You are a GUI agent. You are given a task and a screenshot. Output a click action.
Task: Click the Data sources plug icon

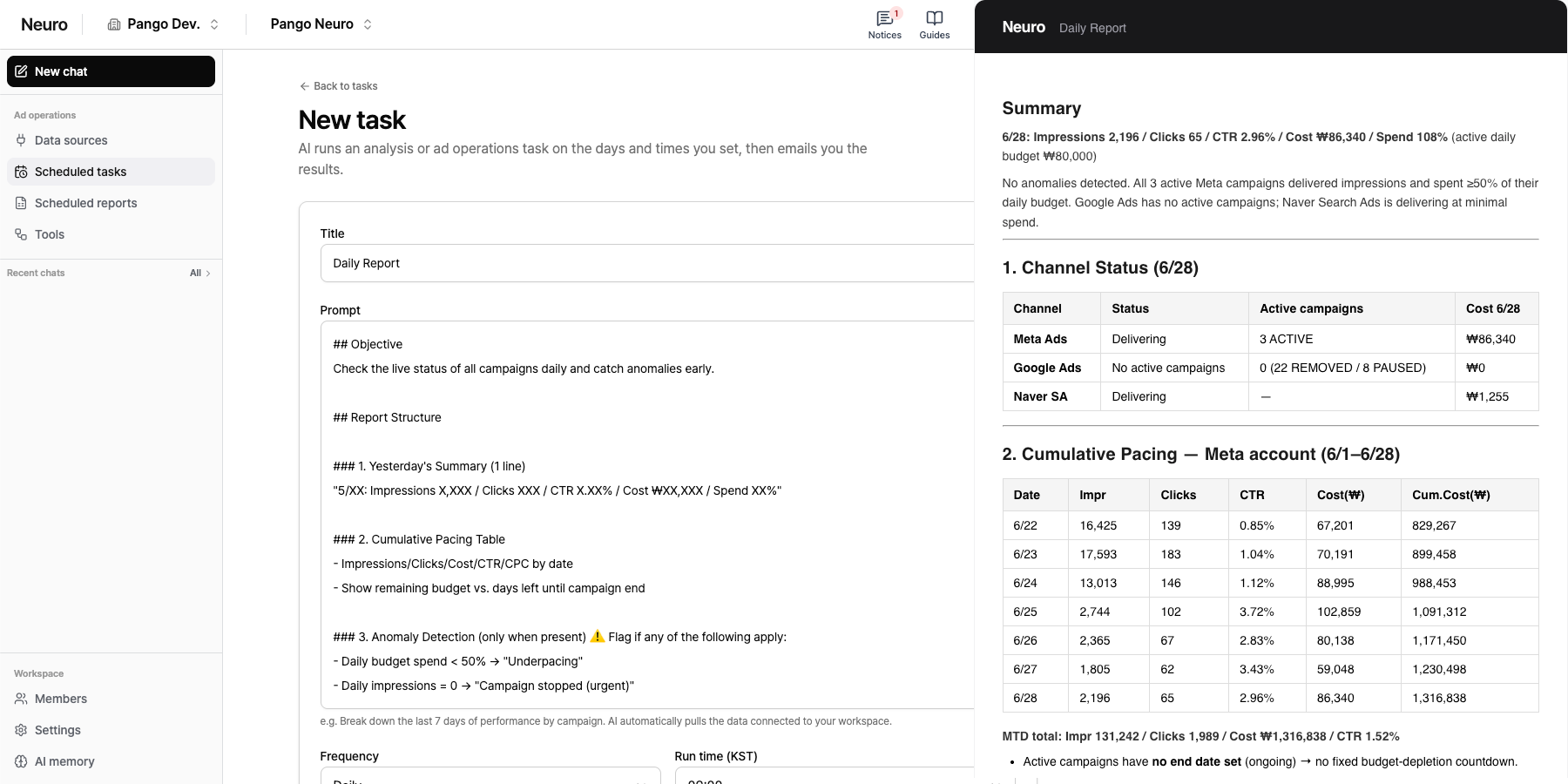21,140
